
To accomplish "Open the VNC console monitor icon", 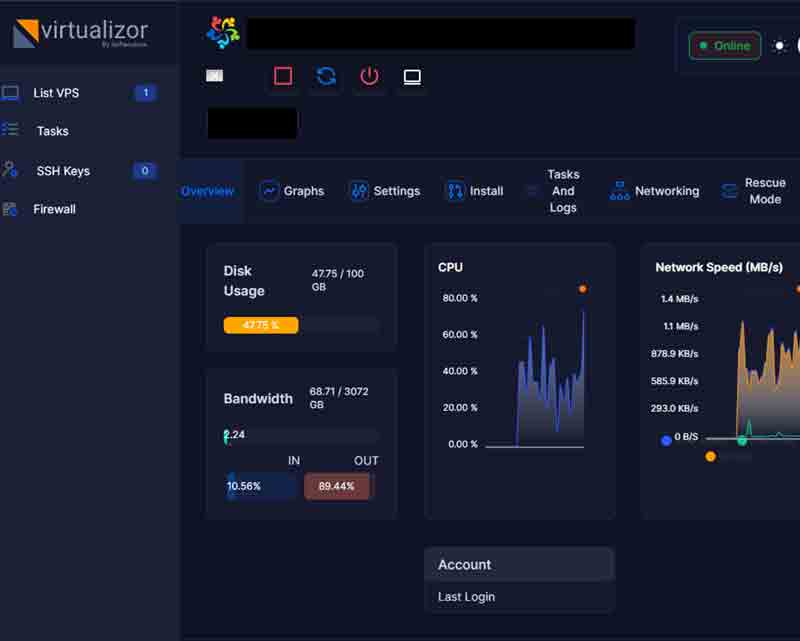I will (x=411, y=76).
